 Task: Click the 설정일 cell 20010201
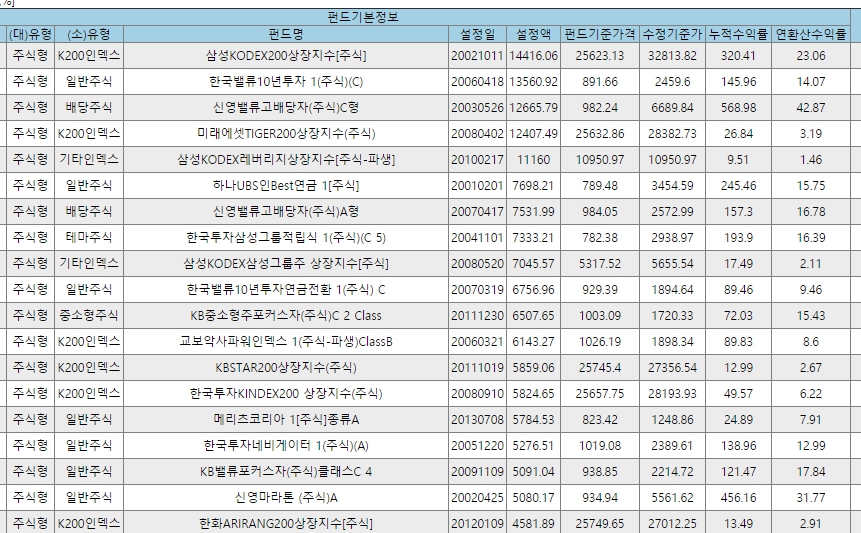477,186
